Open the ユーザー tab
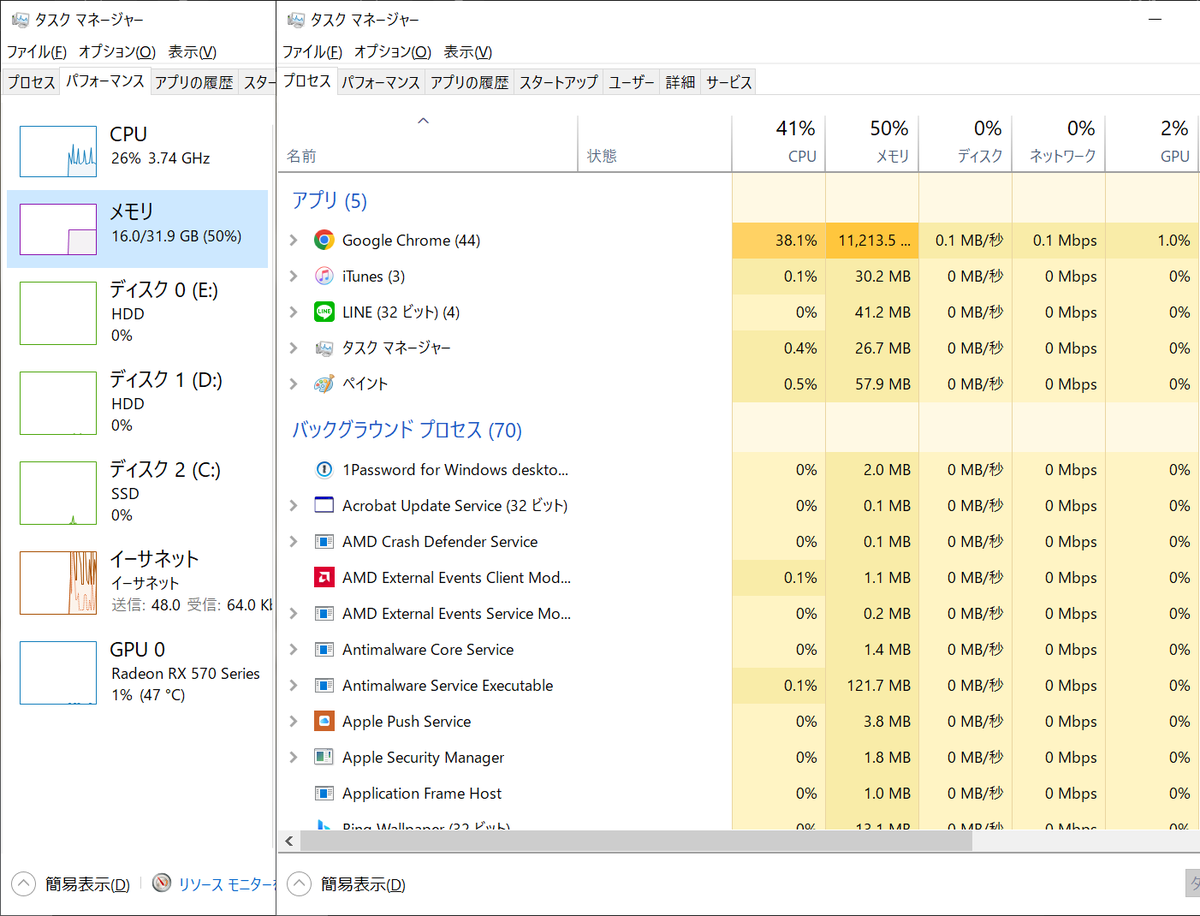 pos(632,83)
